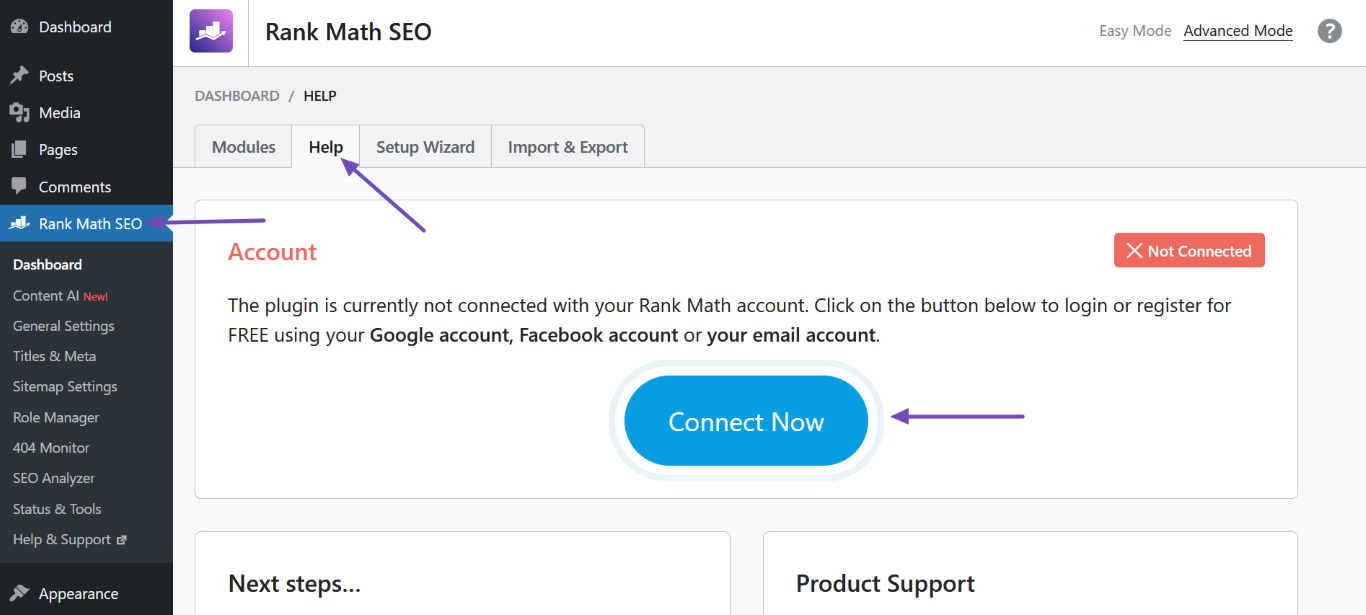Open the help question mark icon
1366x615 pixels.
click(x=1329, y=31)
